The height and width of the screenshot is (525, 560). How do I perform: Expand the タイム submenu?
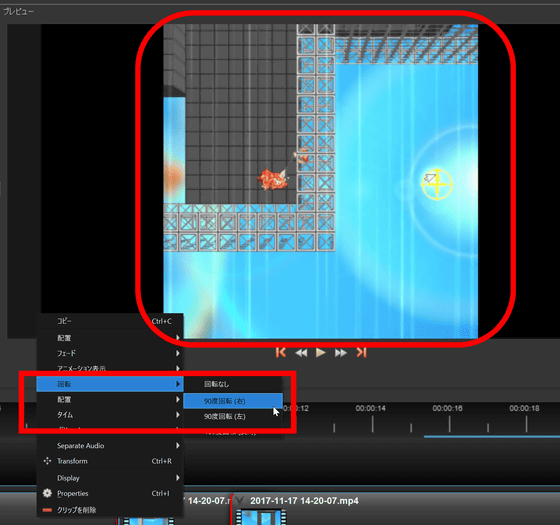[110, 415]
